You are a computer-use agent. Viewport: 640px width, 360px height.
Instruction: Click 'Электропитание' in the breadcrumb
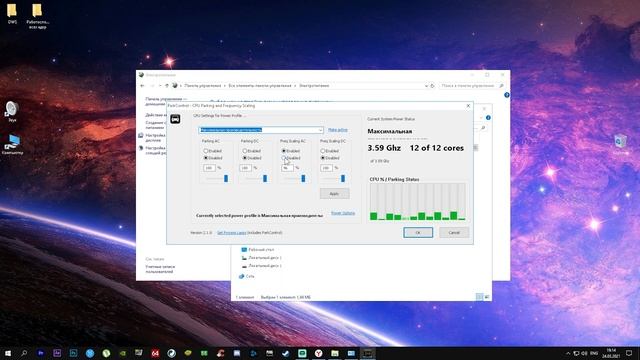pos(314,86)
